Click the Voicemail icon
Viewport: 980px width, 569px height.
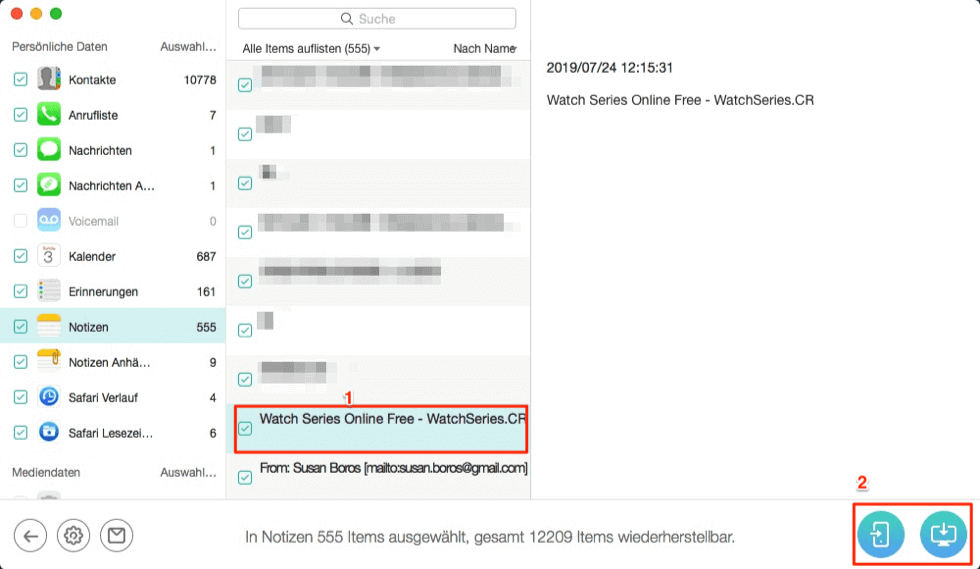tap(49, 221)
